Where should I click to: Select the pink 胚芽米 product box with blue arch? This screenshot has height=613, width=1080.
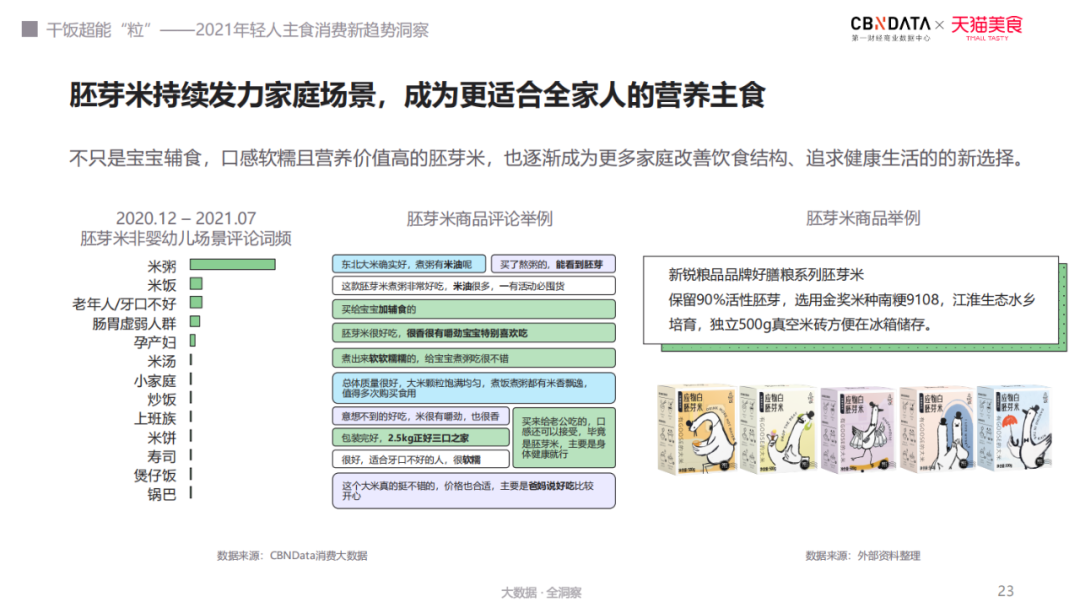937,429
